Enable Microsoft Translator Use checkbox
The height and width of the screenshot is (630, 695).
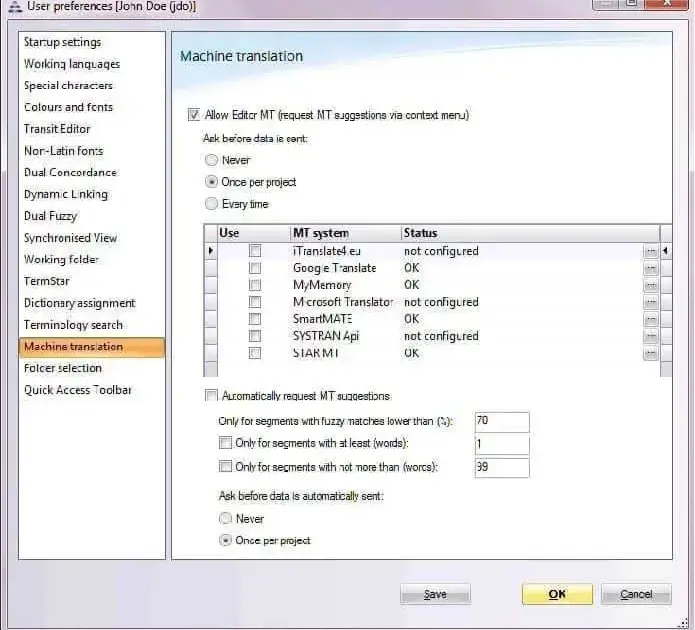[x=255, y=302]
